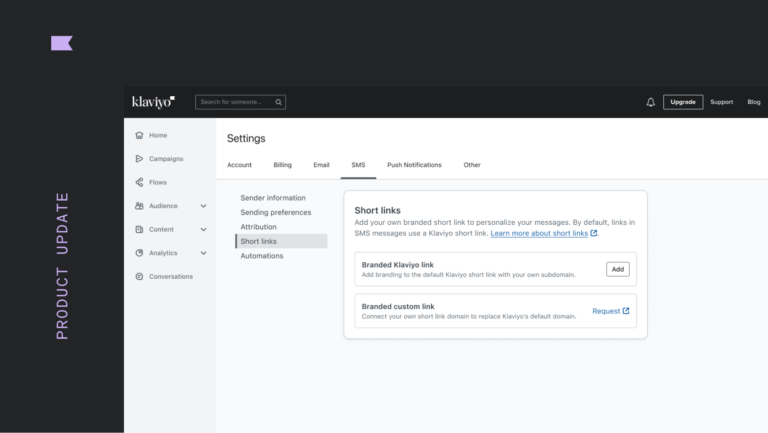The width and height of the screenshot is (768, 433).
Task: Click the search magnifier icon
Action: coord(278,102)
